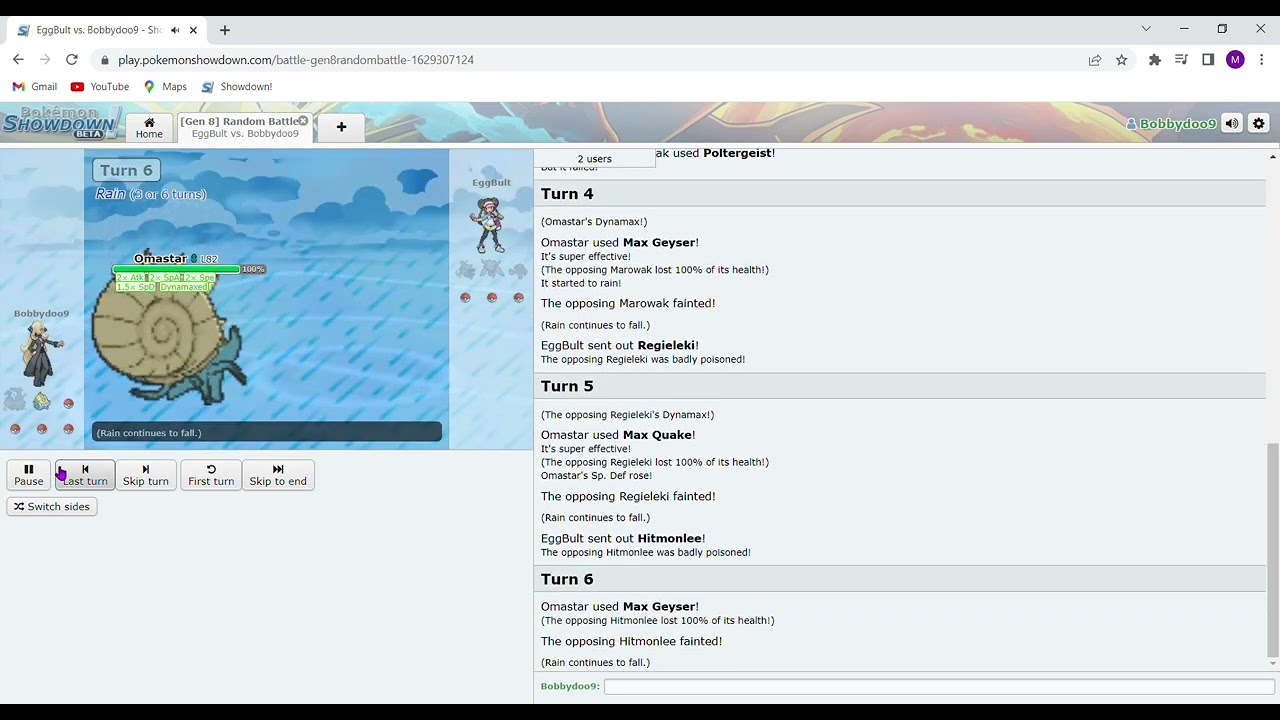The image size is (1280, 720).
Task: Open the Home tab
Action: 149,128
